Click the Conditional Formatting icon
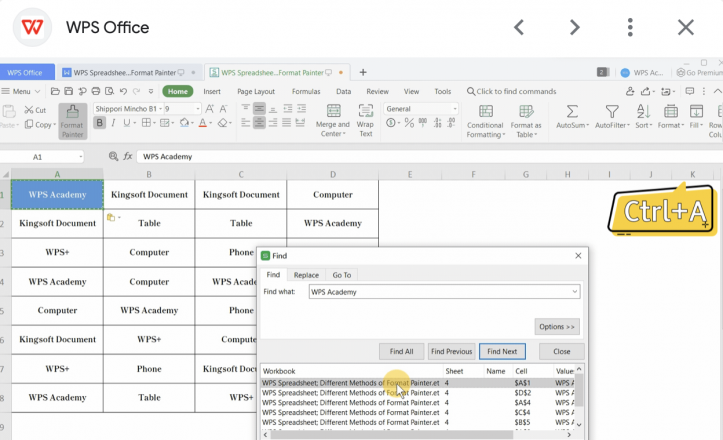Image resolution: width=723 pixels, height=440 pixels. [x=485, y=112]
